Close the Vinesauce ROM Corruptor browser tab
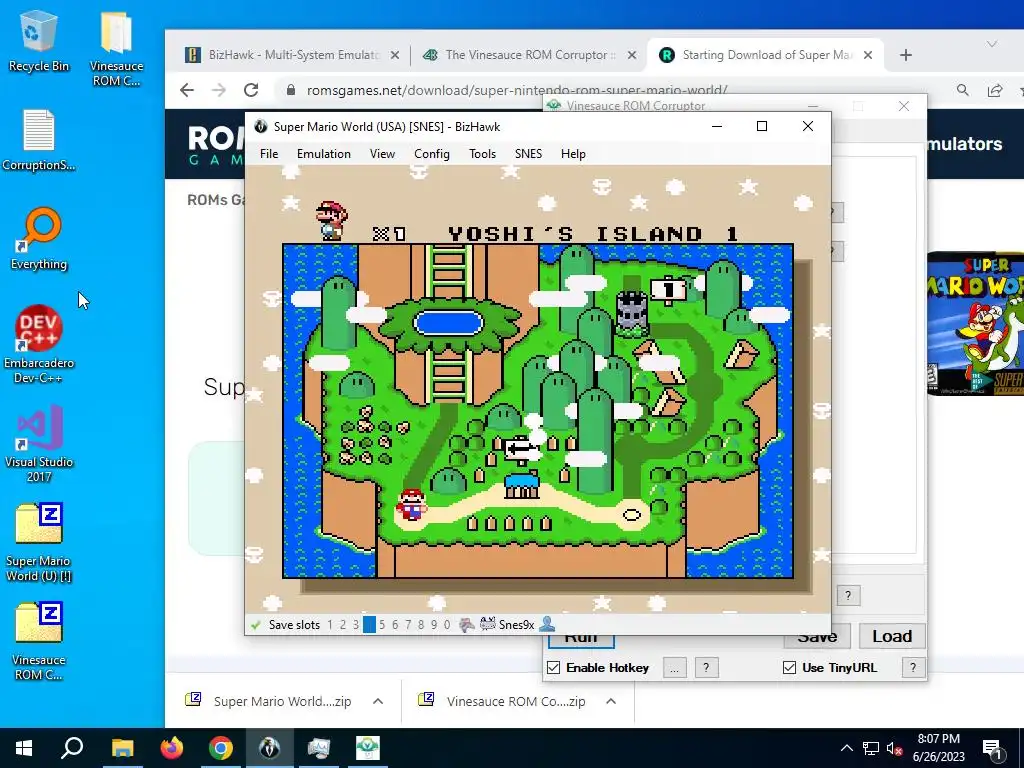This screenshot has width=1024, height=768. [632, 56]
